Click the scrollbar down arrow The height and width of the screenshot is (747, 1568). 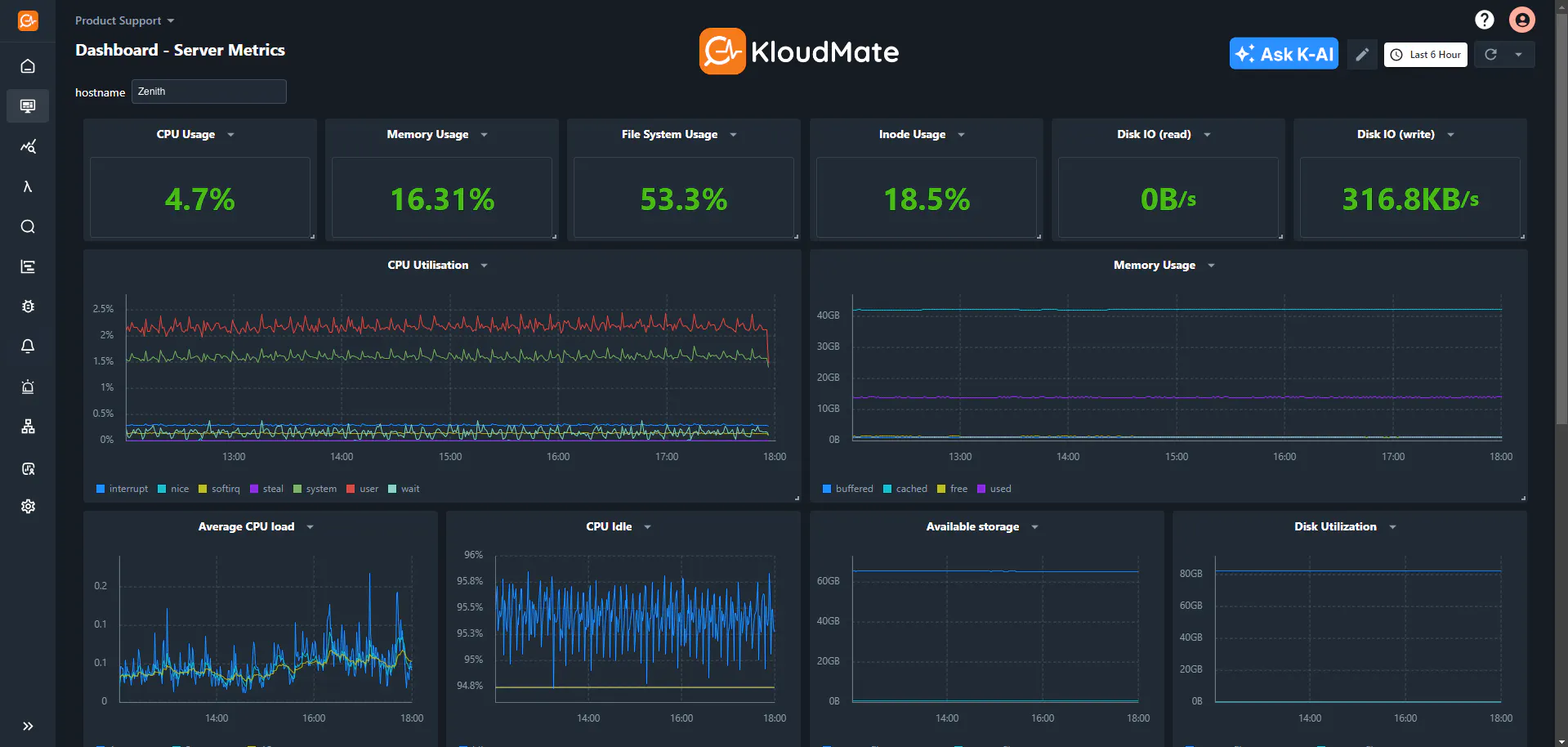pos(1561,741)
